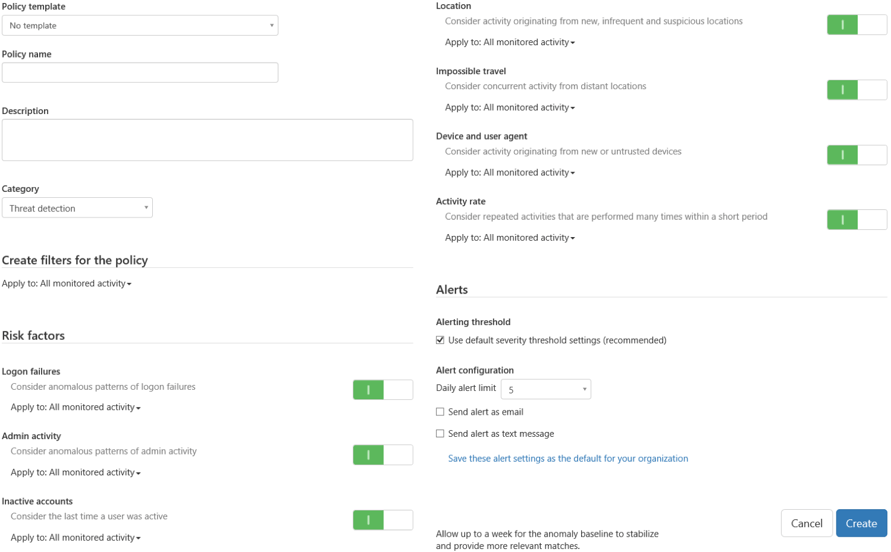
Task: Click the Alerting threshold label
Action: click(x=473, y=322)
